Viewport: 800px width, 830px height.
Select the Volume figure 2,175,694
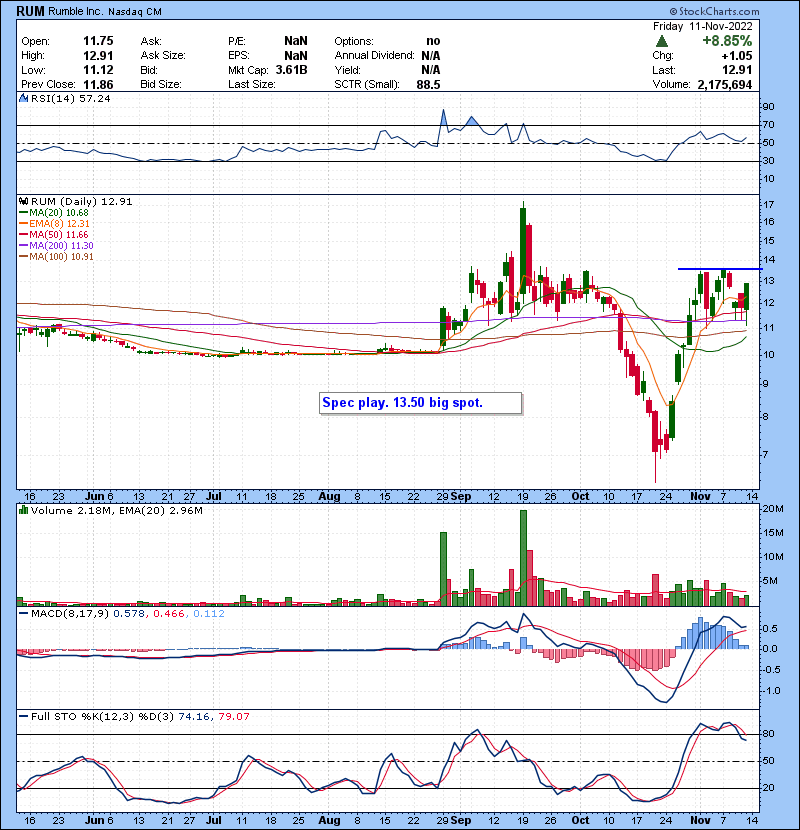pos(725,84)
